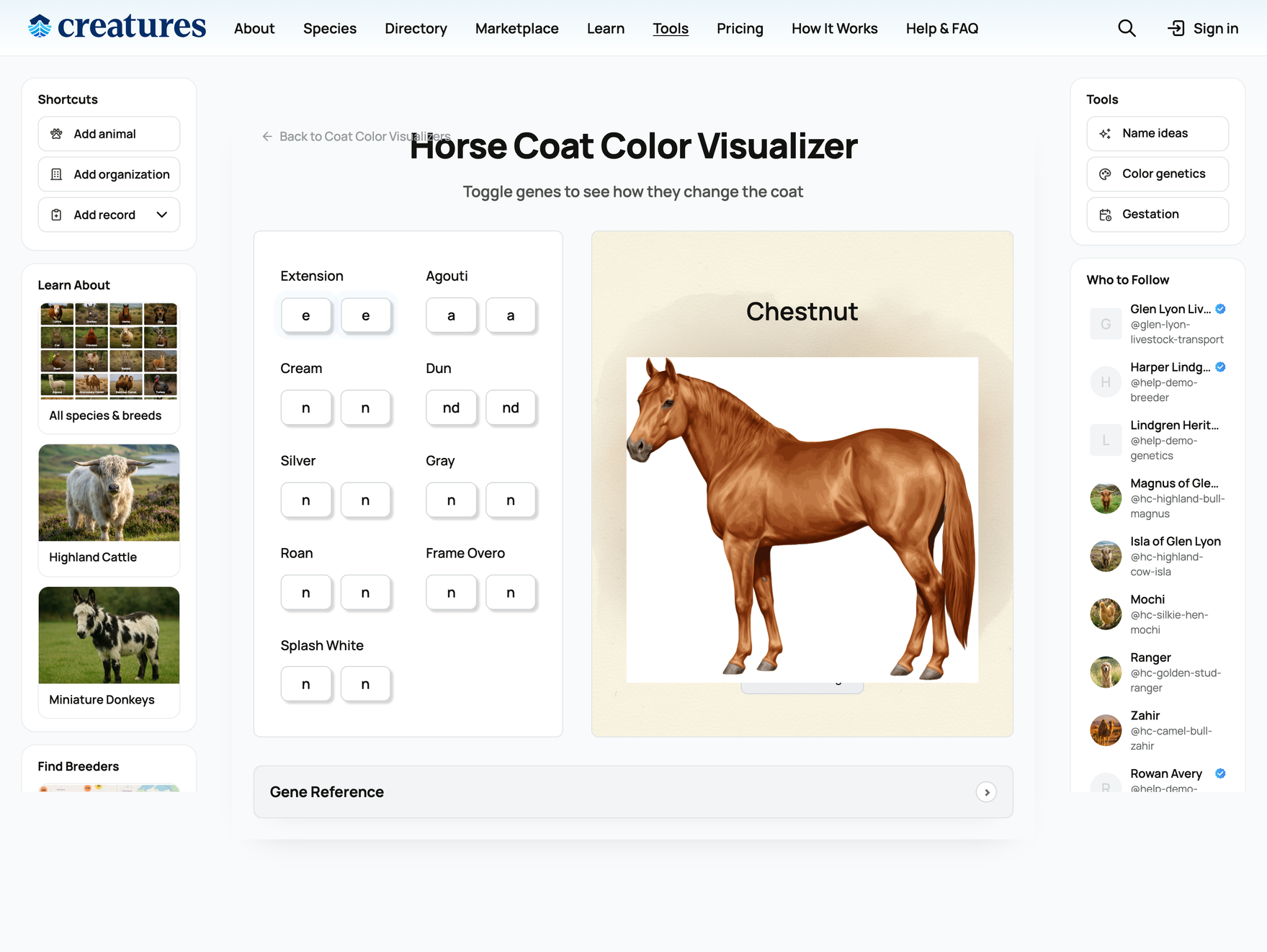Toggle second Splash White allele n
This screenshot has height=952, width=1267.
click(x=366, y=685)
